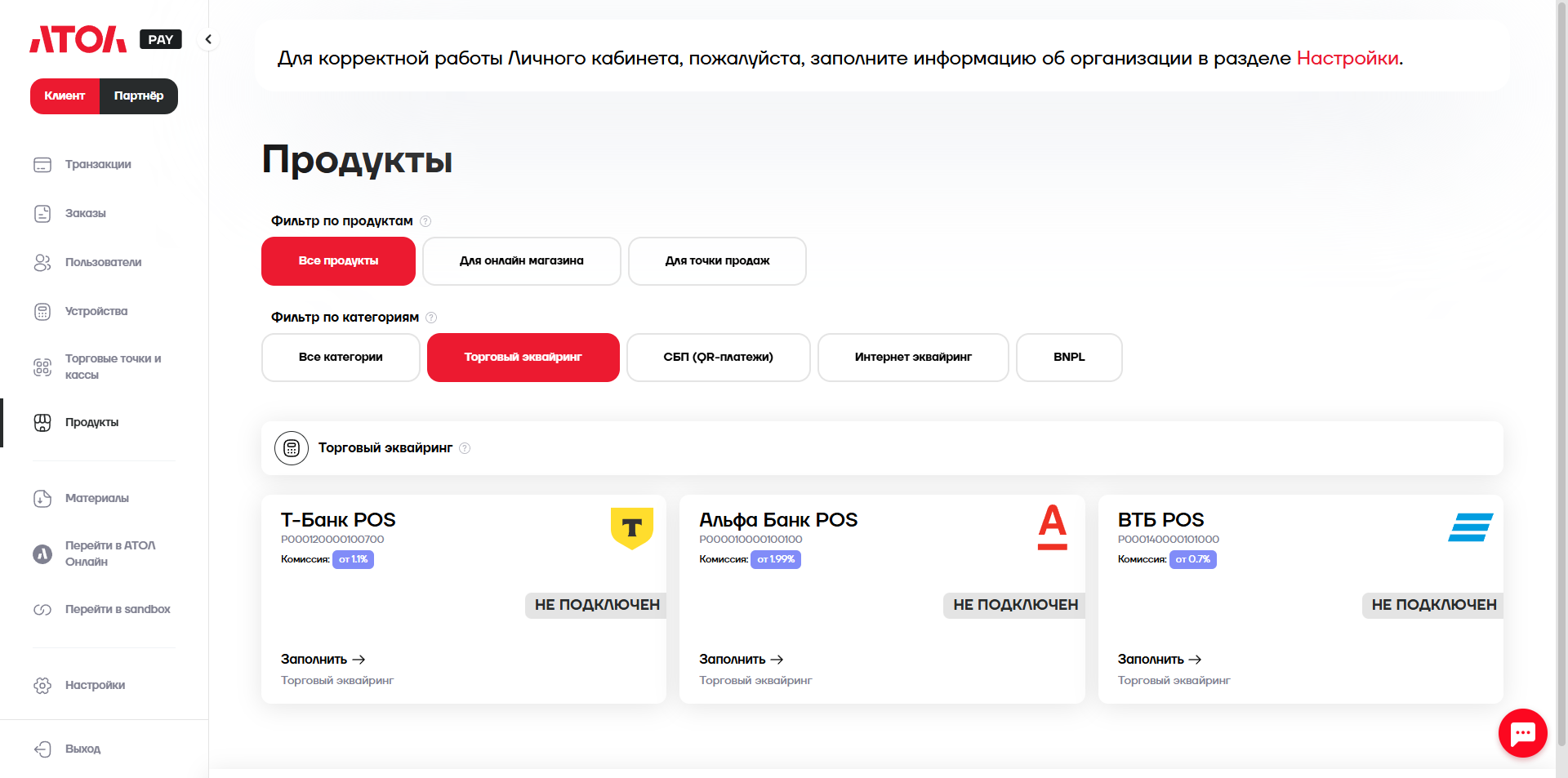Follow the Настройки link in the banner

(x=1347, y=58)
